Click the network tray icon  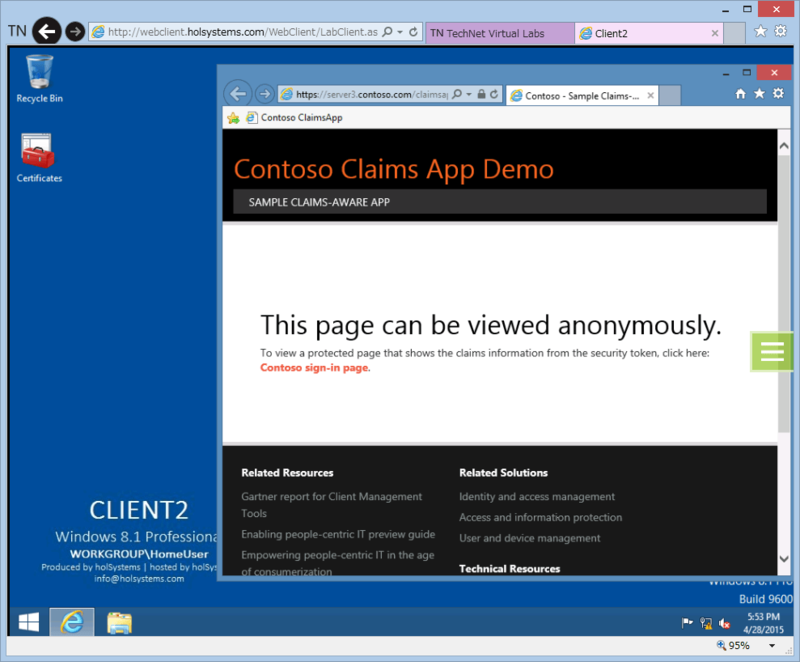coord(706,623)
